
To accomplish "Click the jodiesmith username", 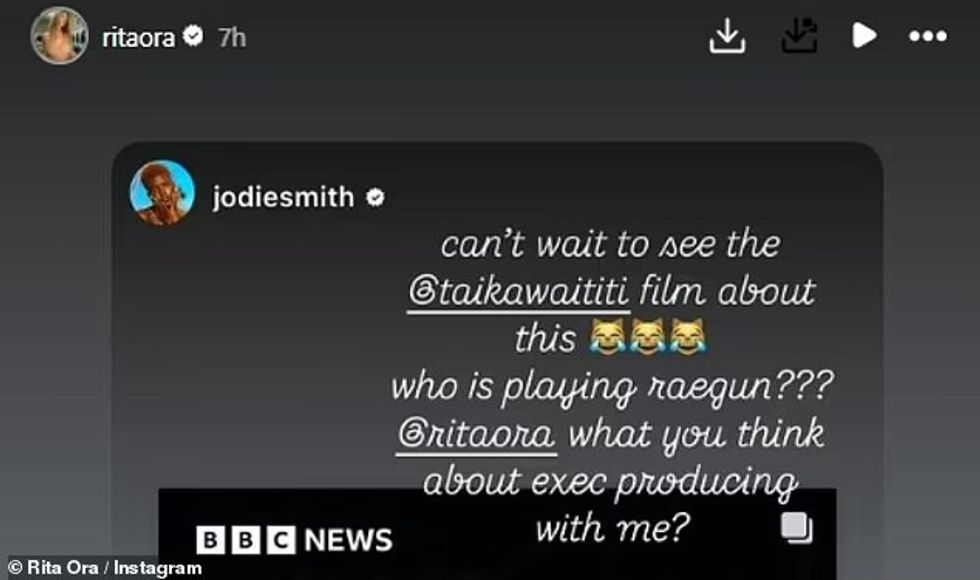I will click(x=283, y=197).
